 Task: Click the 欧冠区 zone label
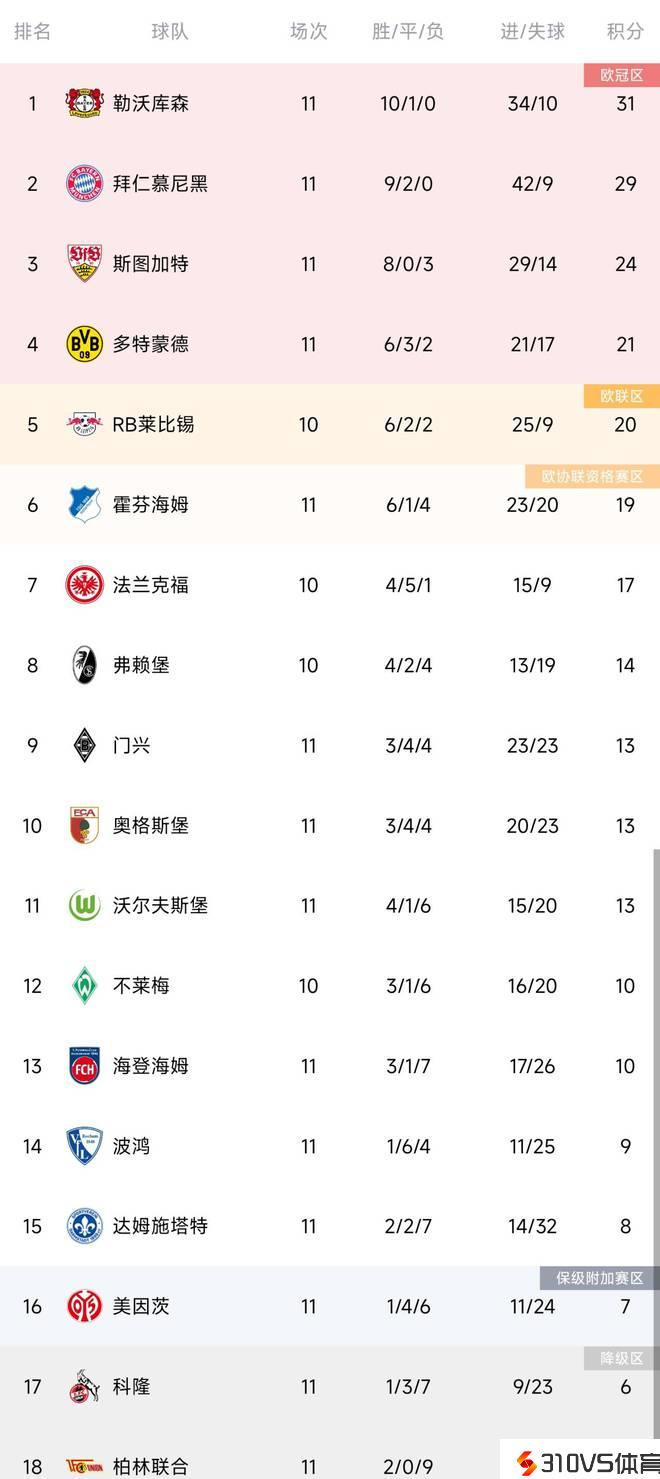pyautogui.click(x=621, y=75)
